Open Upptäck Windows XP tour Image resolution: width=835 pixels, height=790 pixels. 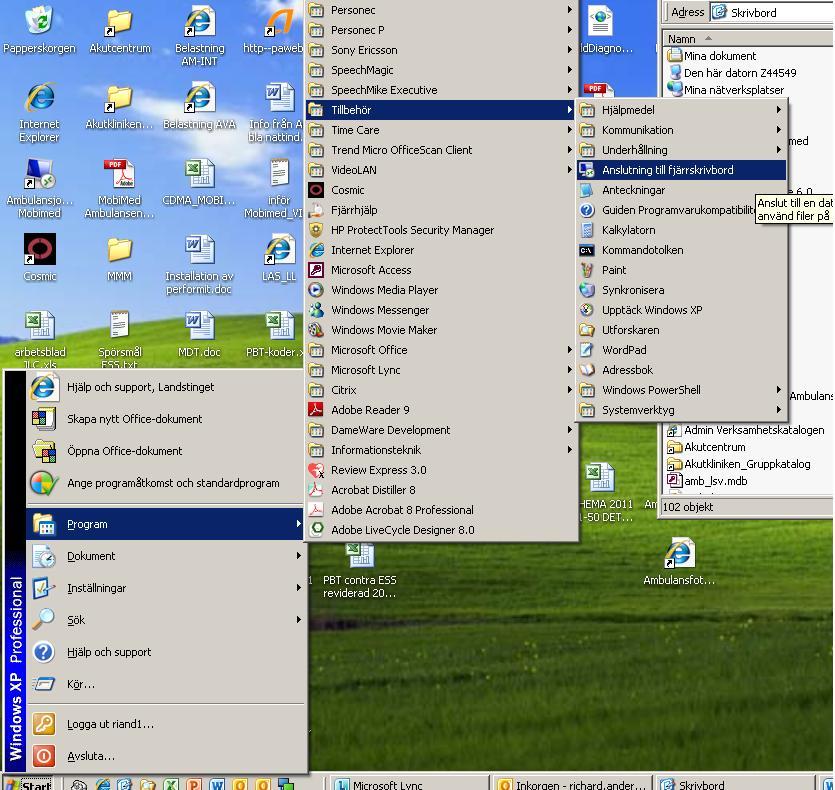[681, 310]
